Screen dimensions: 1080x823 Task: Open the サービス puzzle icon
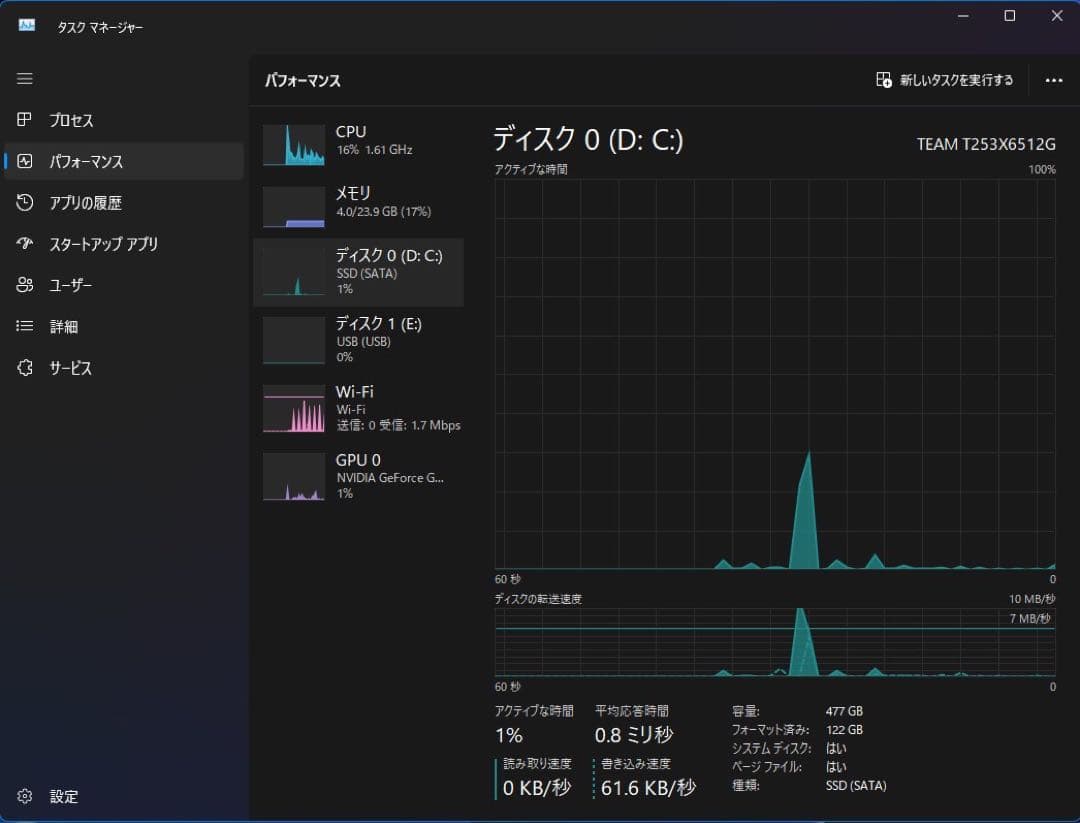coord(26,368)
